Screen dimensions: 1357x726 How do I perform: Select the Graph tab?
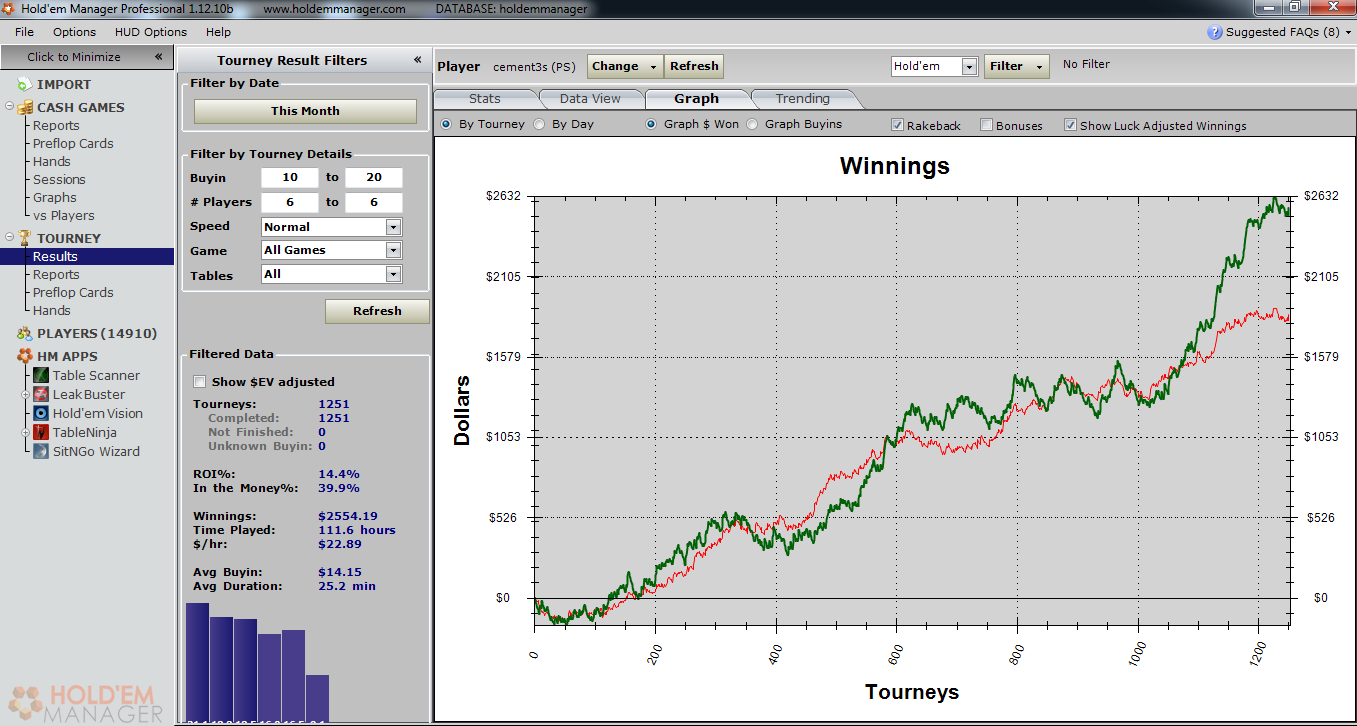point(697,99)
